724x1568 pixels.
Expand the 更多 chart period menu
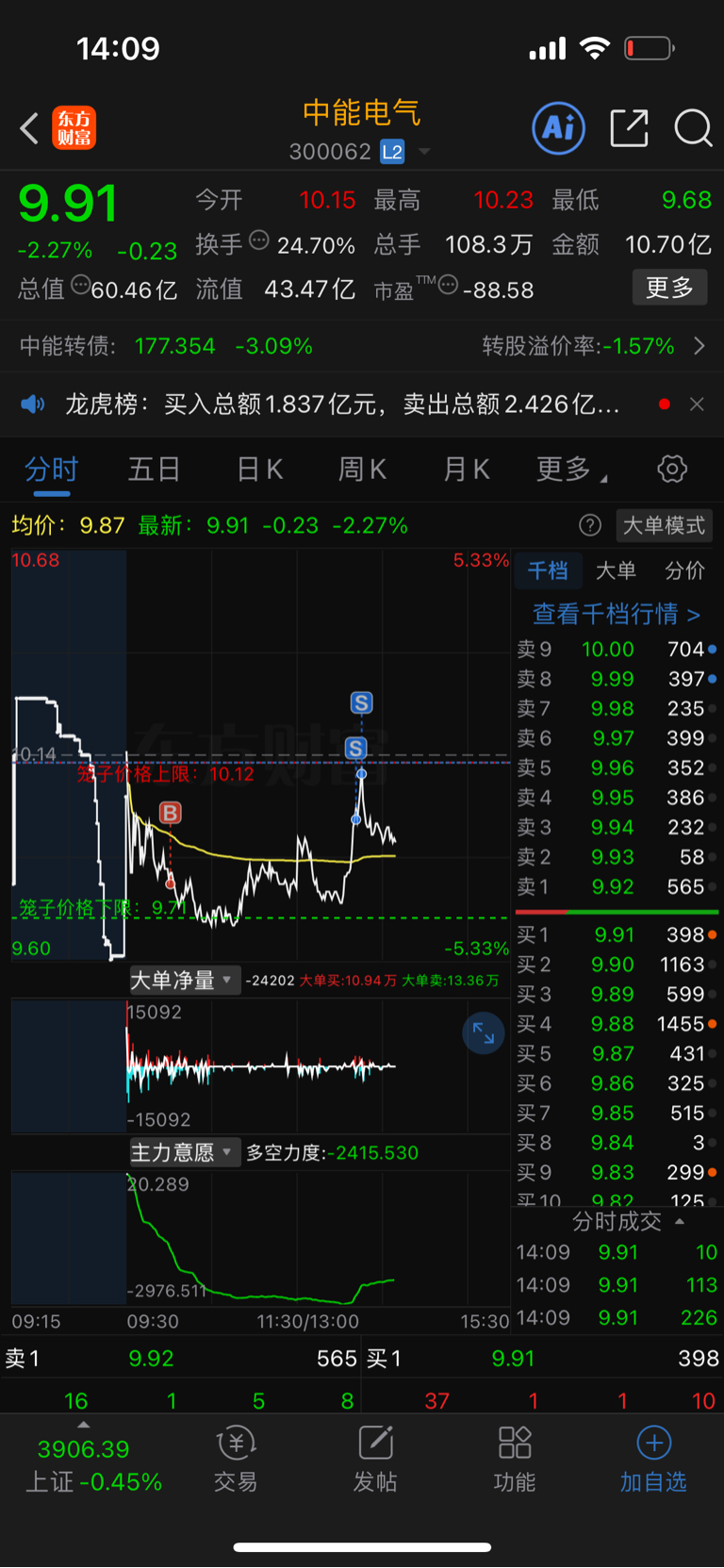pyautogui.click(x=571, y=469)
